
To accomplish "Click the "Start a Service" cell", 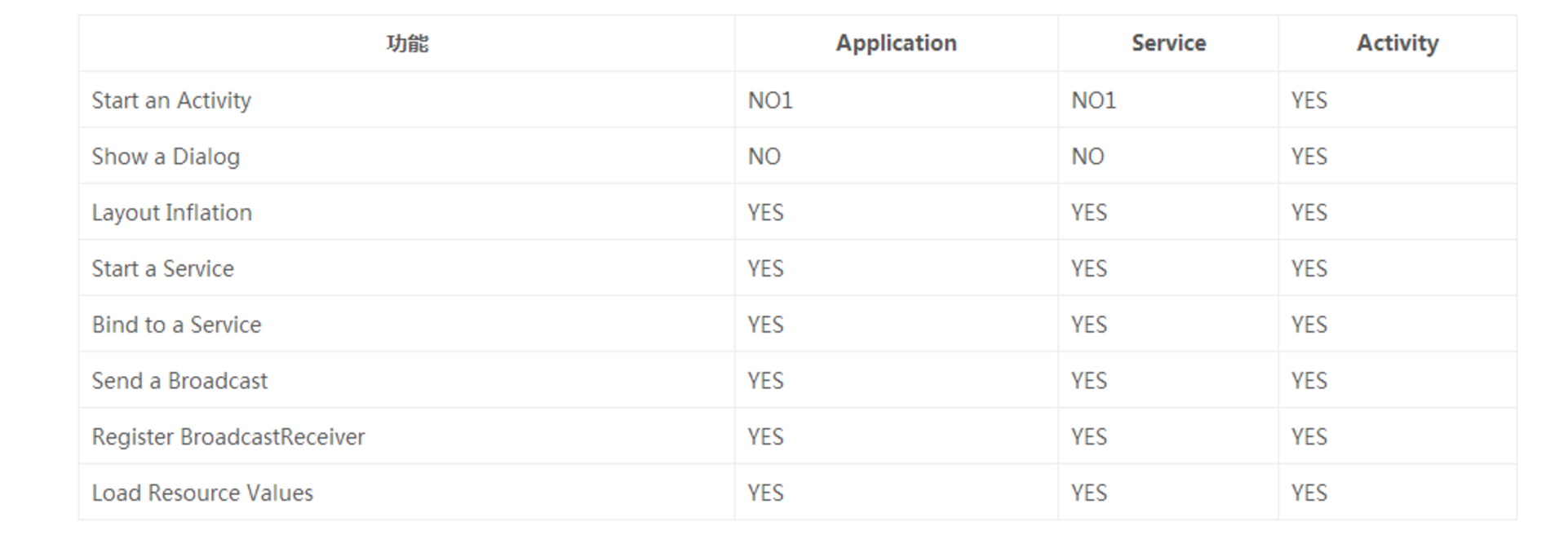I will coord(162,269).
